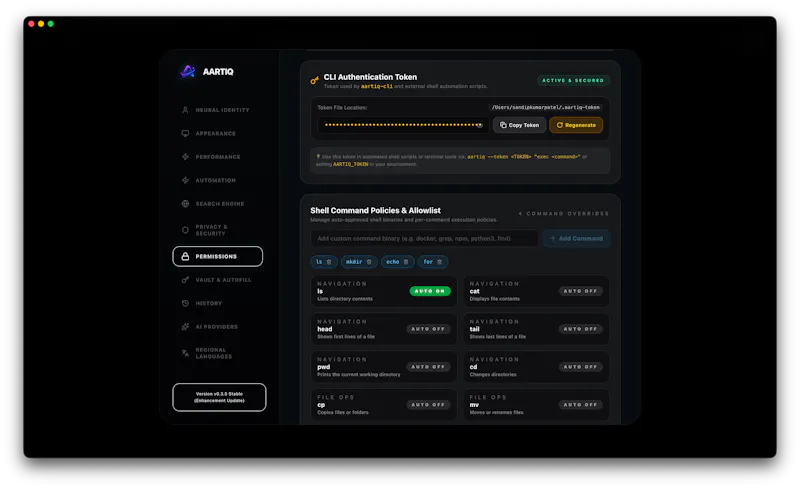
Task: Open History via its clock icon
Action: 185,303
